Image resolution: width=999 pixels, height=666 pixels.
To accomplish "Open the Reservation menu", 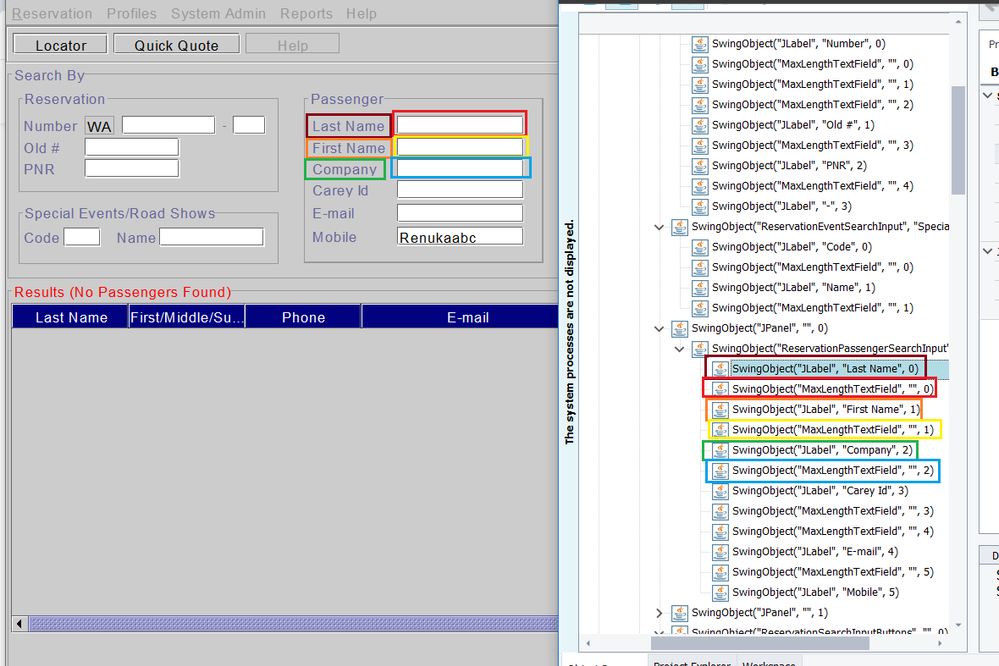I will pos(52,14).
